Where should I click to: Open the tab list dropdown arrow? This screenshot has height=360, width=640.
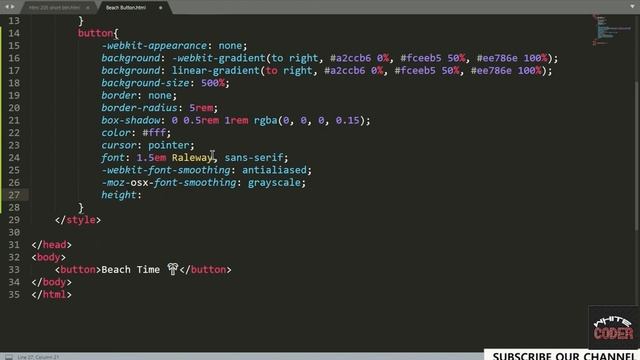pos(632,7)
